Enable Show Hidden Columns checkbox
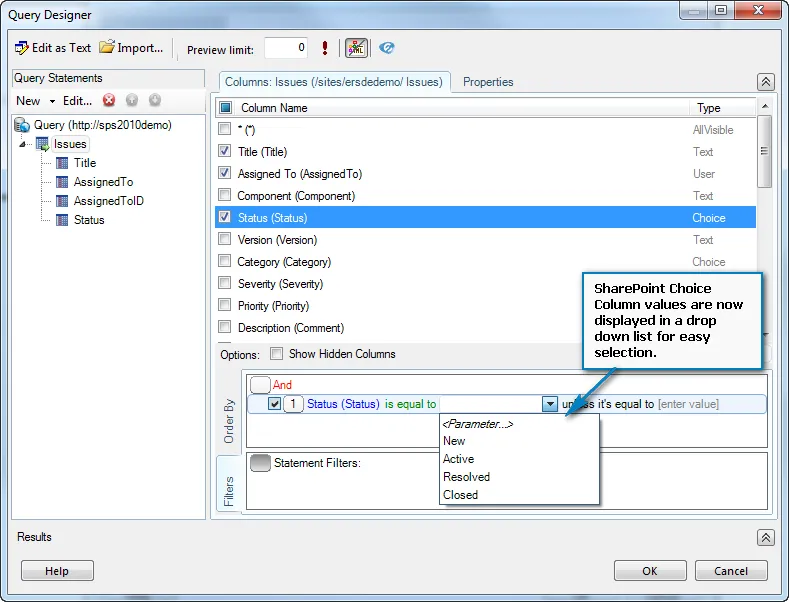Image resolution: width=789 pixels, height=602 pixels. [276, 354]
